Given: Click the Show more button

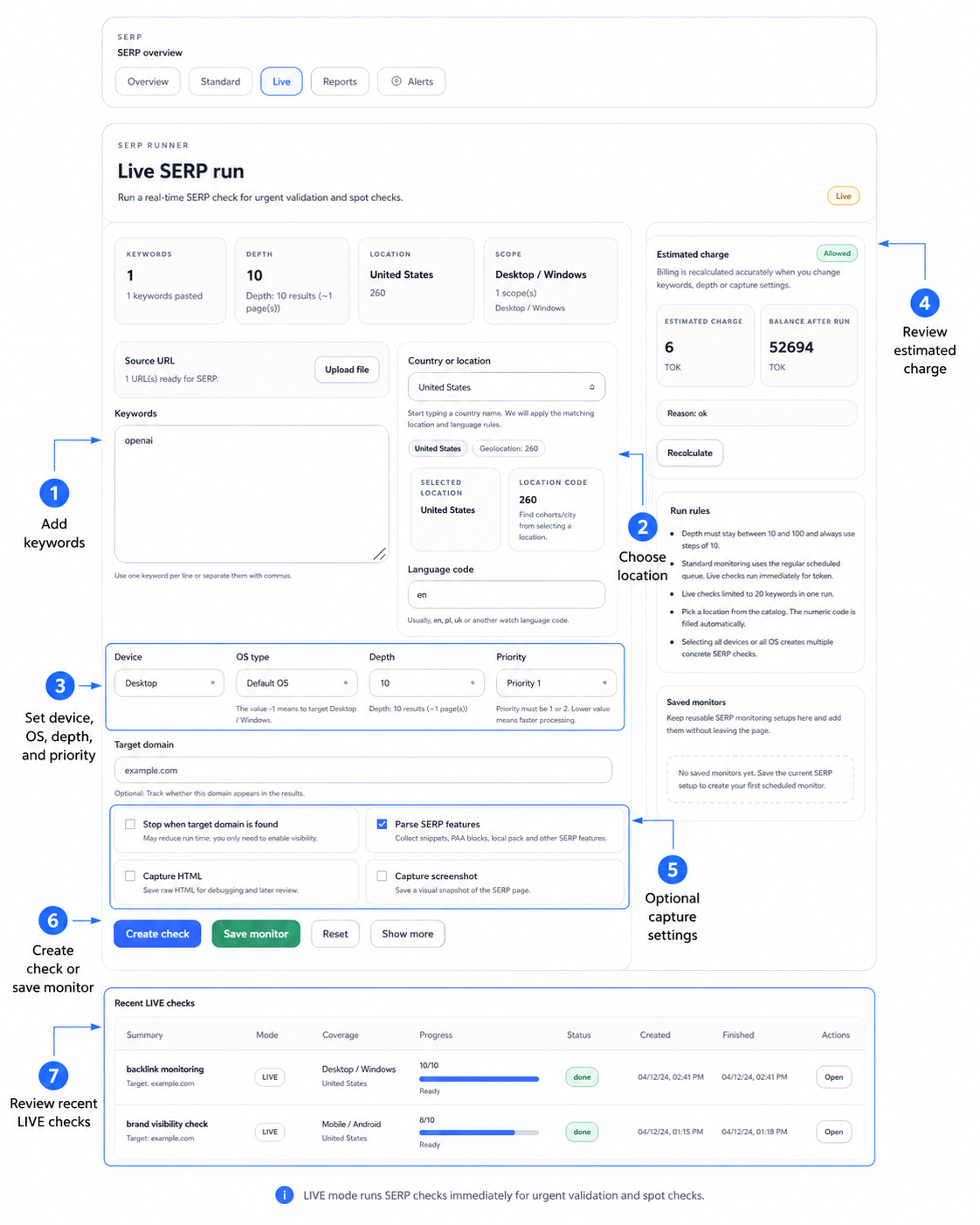Looking at the screenshot, I should (x=408, y=934).
